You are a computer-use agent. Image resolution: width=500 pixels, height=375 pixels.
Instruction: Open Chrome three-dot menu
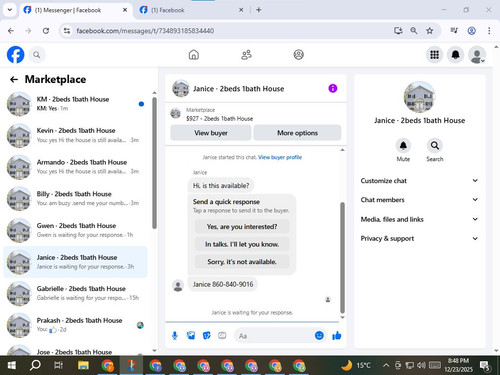pos(489,31)
